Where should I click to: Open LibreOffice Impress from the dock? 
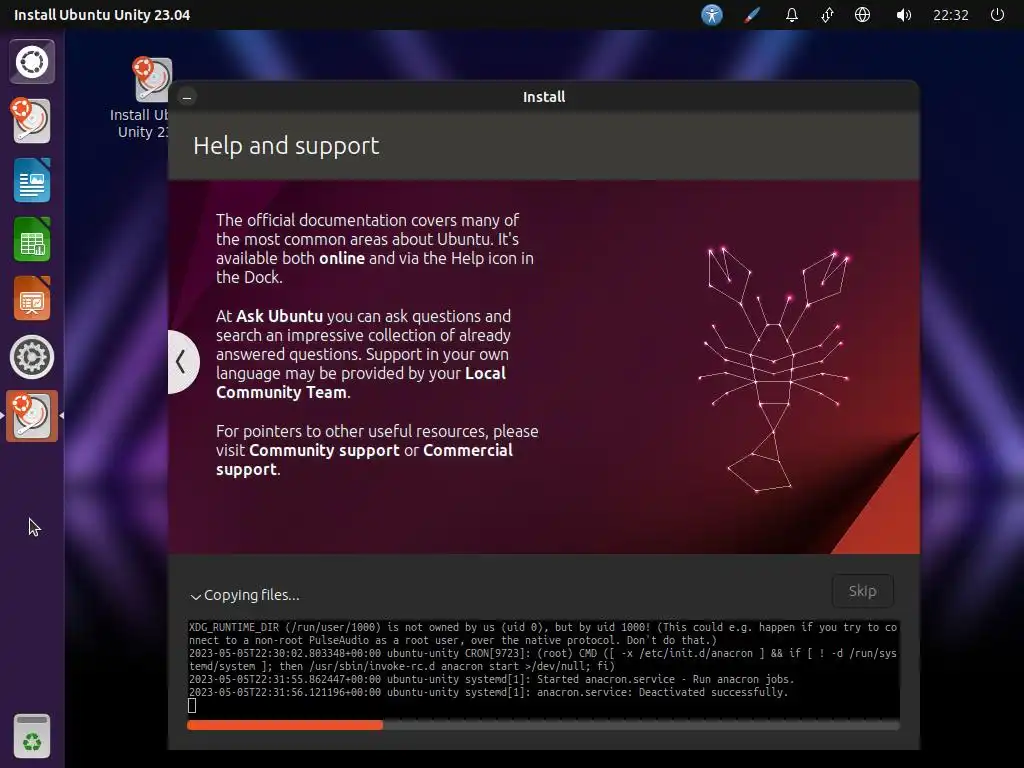(32, 298)
